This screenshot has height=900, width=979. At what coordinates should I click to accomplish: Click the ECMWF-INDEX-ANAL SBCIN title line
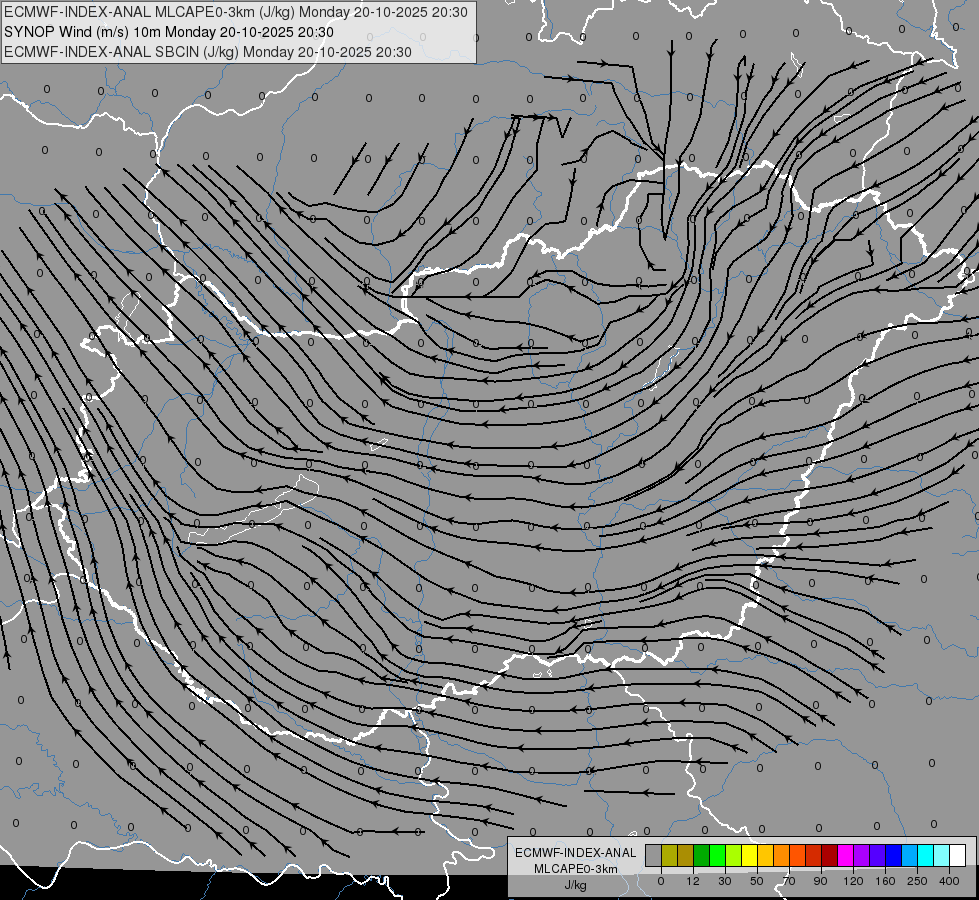[x=208, y=52]
